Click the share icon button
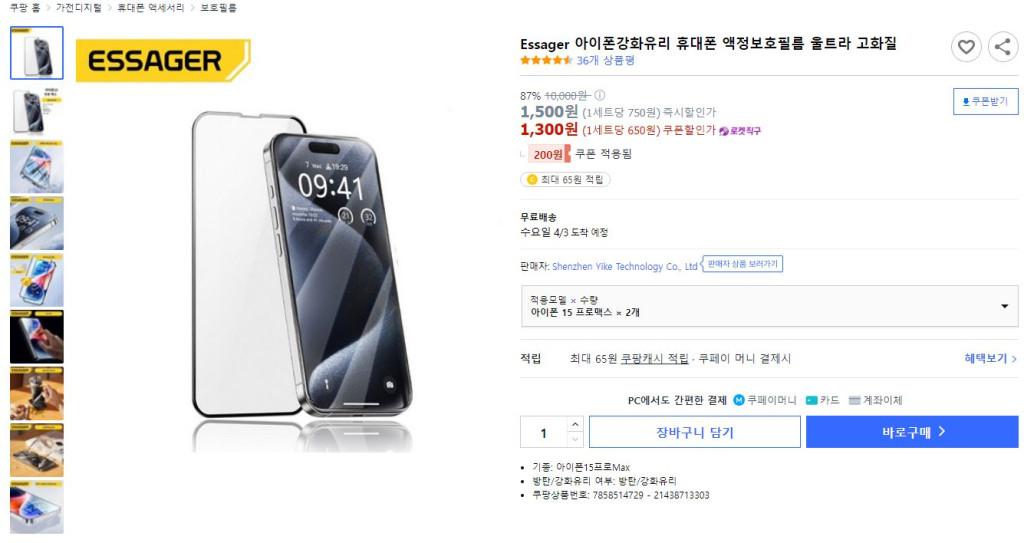This screenshot has width=1024, height=543. pos(1003,47)
